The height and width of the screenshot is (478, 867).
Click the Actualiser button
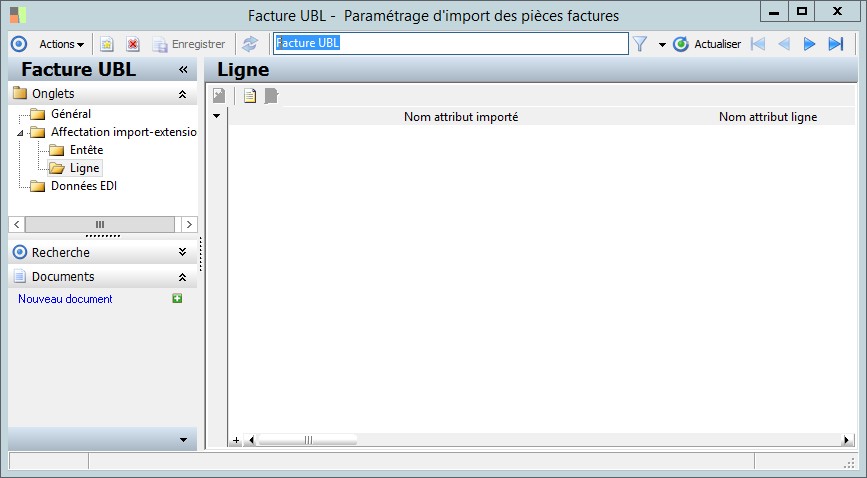point(707,44)
